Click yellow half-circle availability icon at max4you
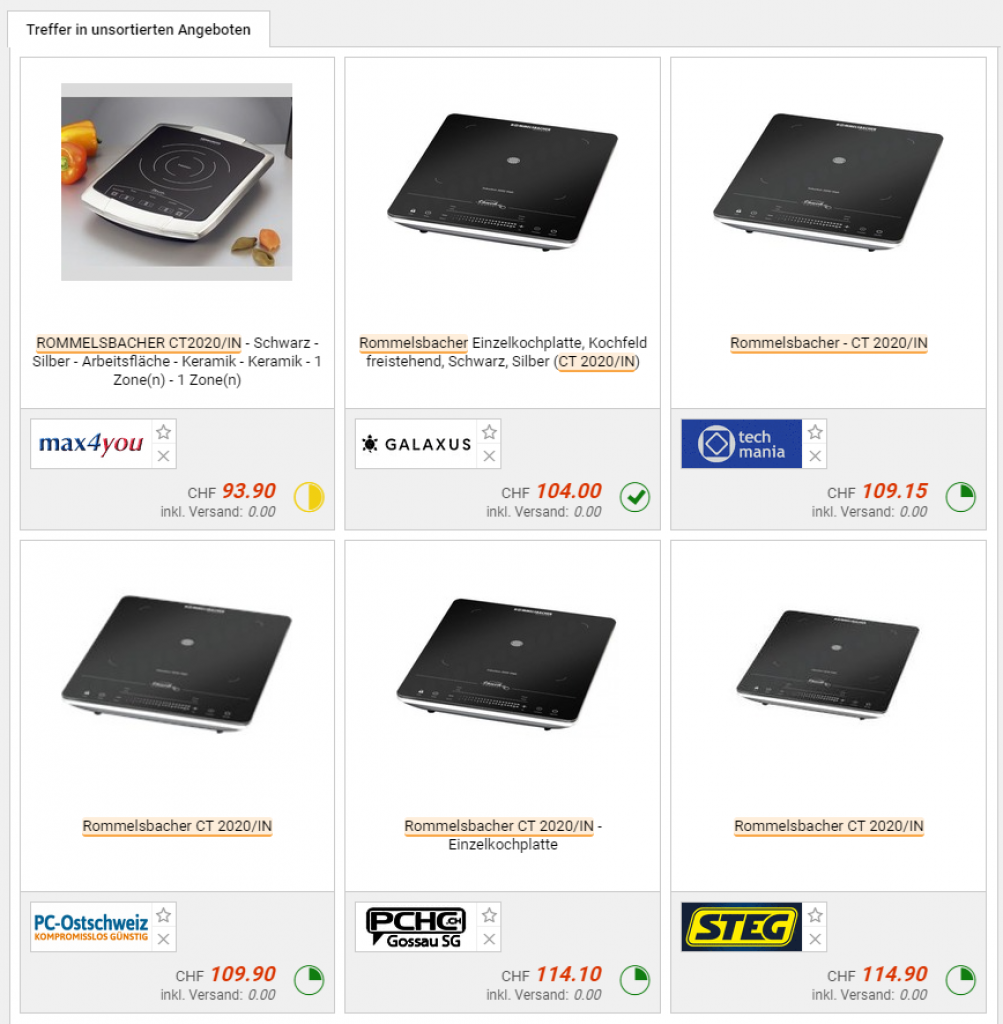This screenshot has height=1024, width=1003. coord(309,498)
